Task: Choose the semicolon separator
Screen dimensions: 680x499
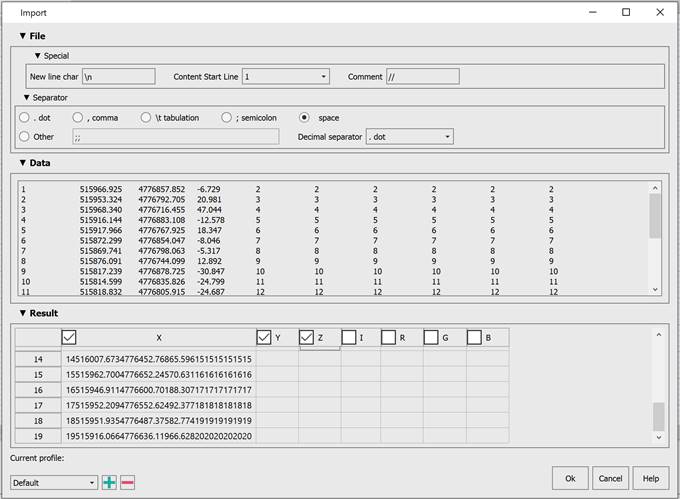Action: pos(226,117)
